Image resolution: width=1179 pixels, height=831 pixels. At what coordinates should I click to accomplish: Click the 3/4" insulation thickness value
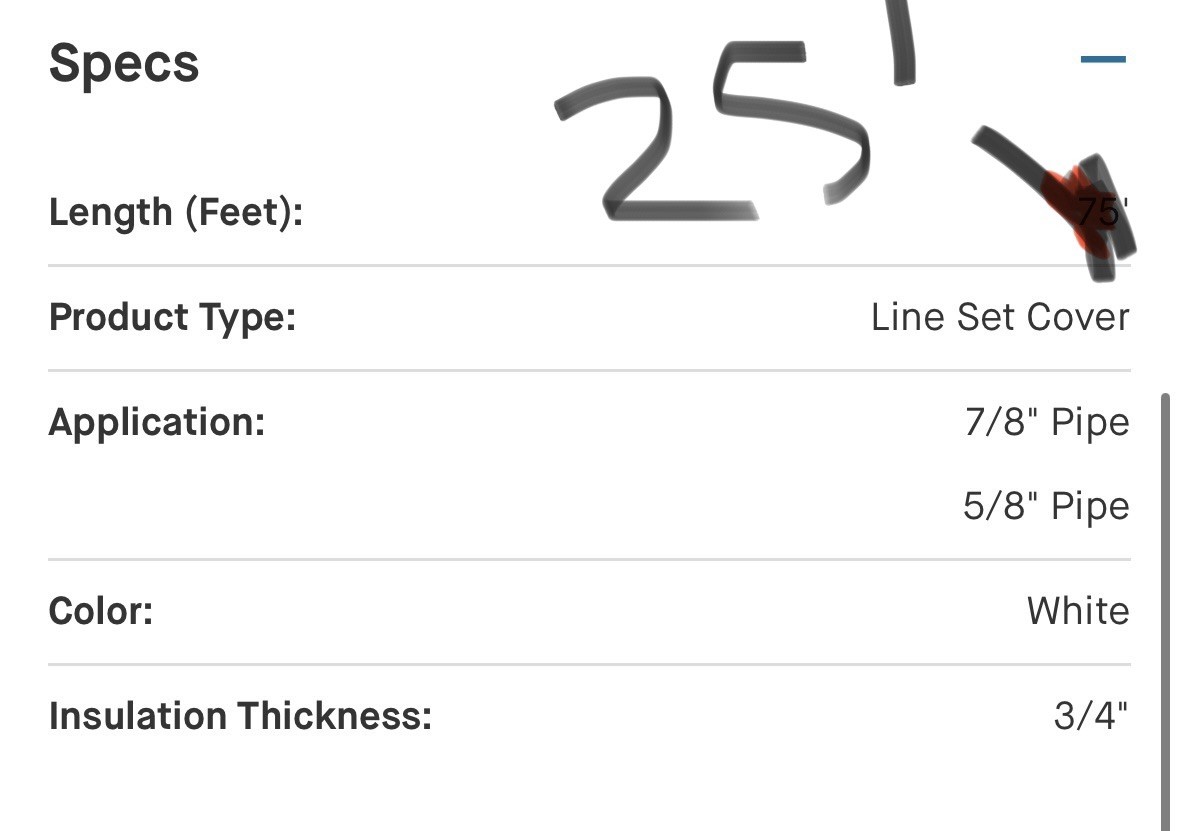(x=1091, y=716)
